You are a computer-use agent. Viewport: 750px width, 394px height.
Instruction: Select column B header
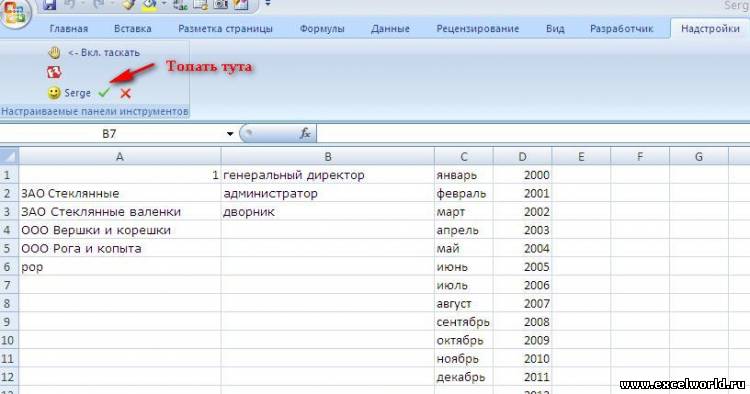click(x=328, y=156)
